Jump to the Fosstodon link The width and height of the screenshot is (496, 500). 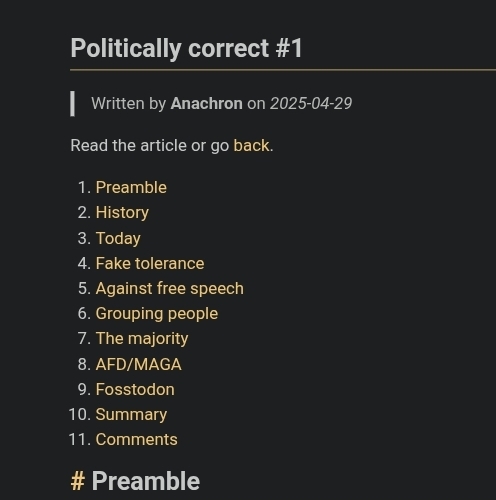tap(135, 389)
